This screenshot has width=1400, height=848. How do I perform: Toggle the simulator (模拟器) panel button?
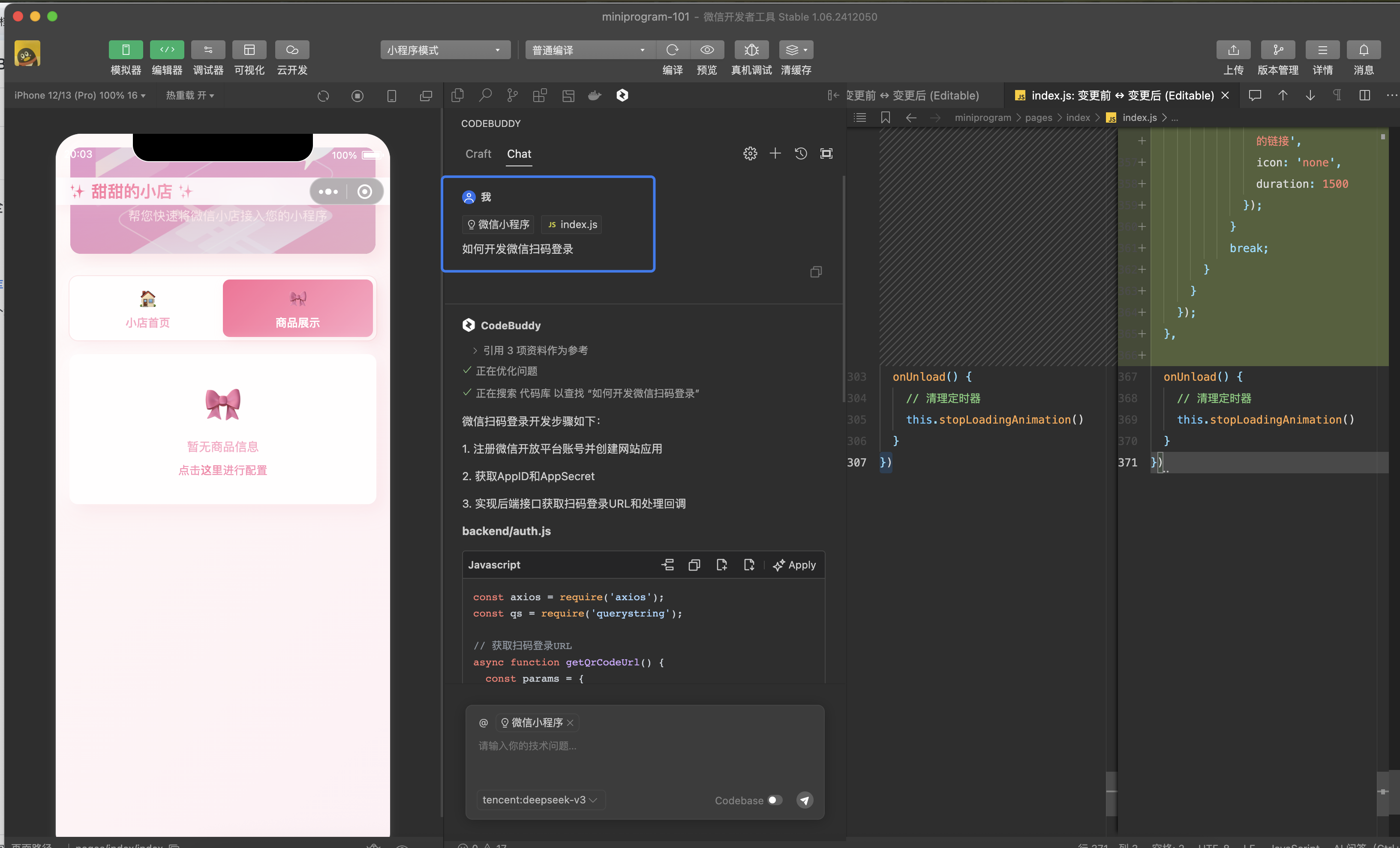tap(126, 50)
